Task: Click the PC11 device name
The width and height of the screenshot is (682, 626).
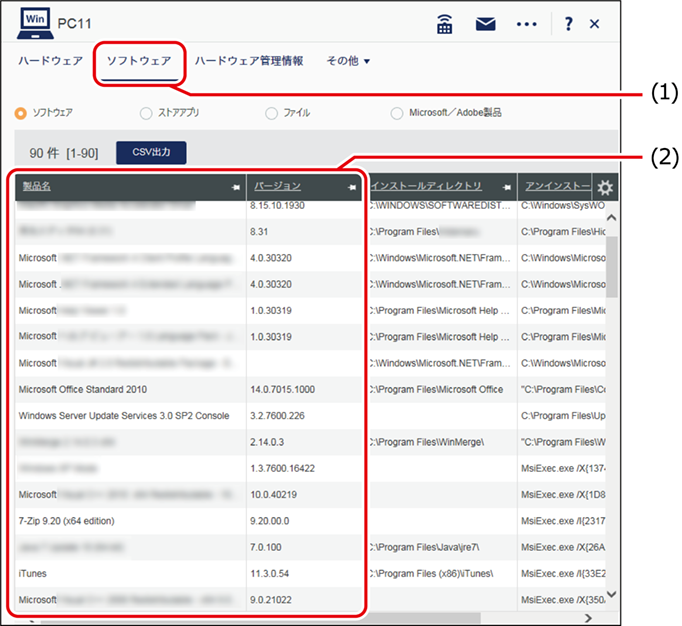Action: [74, 23]
